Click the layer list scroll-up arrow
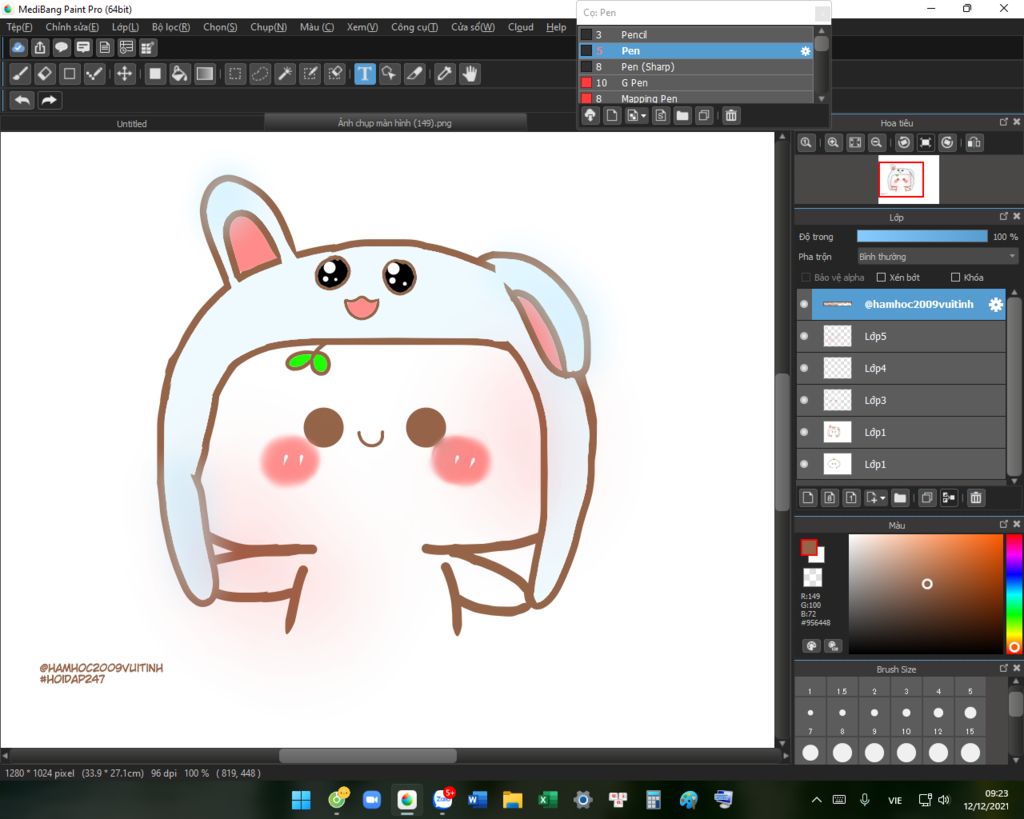1024x819 pixels. coord(1014,293)
